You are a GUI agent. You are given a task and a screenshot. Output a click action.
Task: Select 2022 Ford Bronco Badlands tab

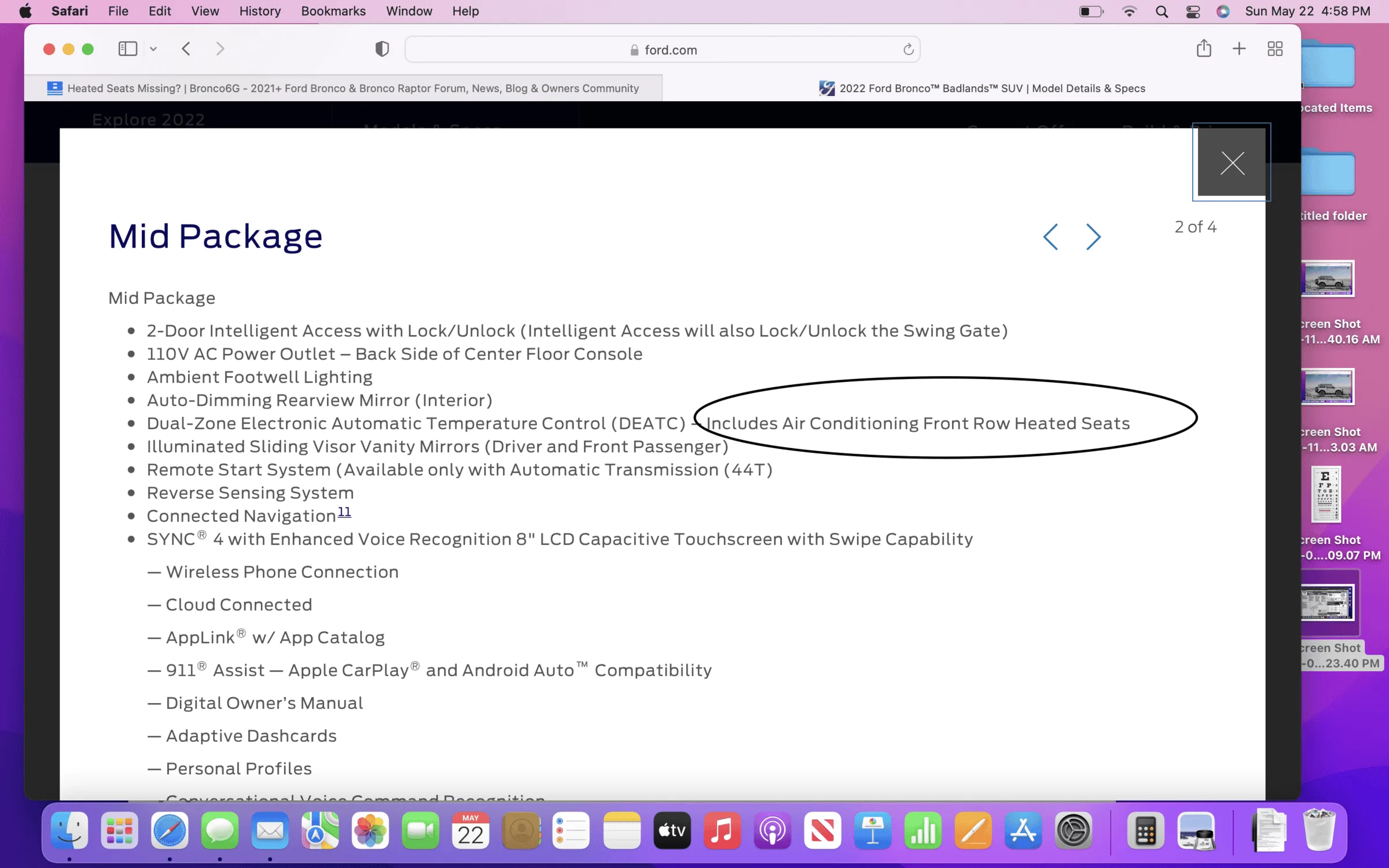(982, 89)
